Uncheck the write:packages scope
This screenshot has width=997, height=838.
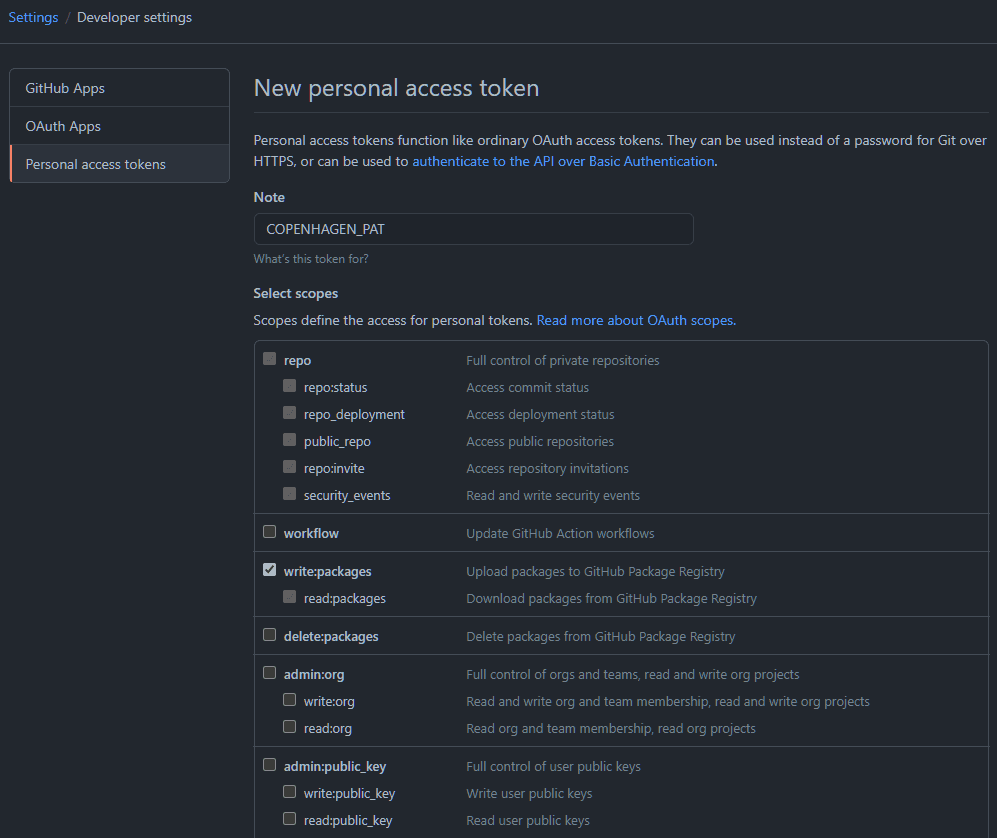pyautogui.click(x=269, y=570)
